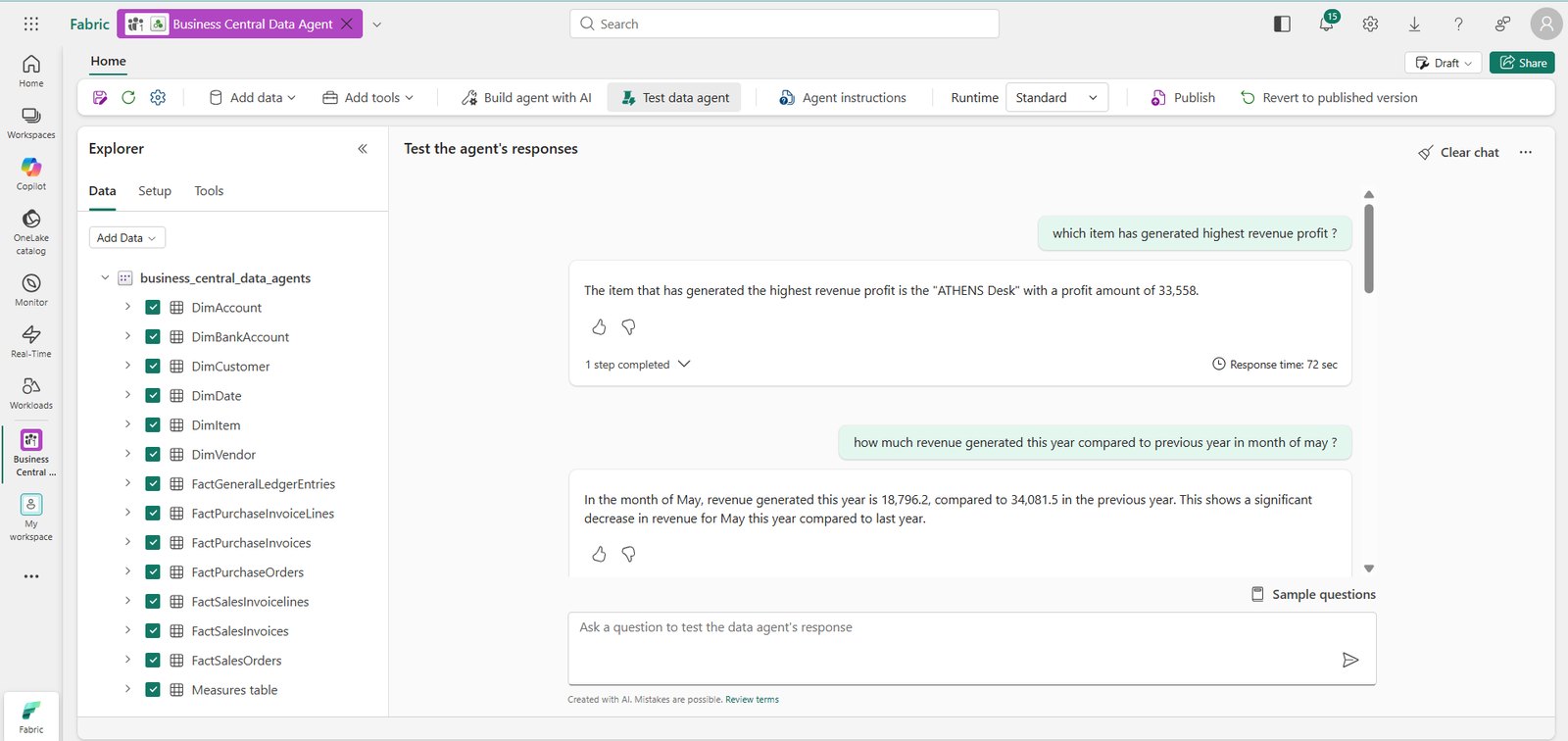This screenshot has height=741, width=1568.
Task: Click the Fabric experience switcher at bottom left
Action: pos(31,716)
